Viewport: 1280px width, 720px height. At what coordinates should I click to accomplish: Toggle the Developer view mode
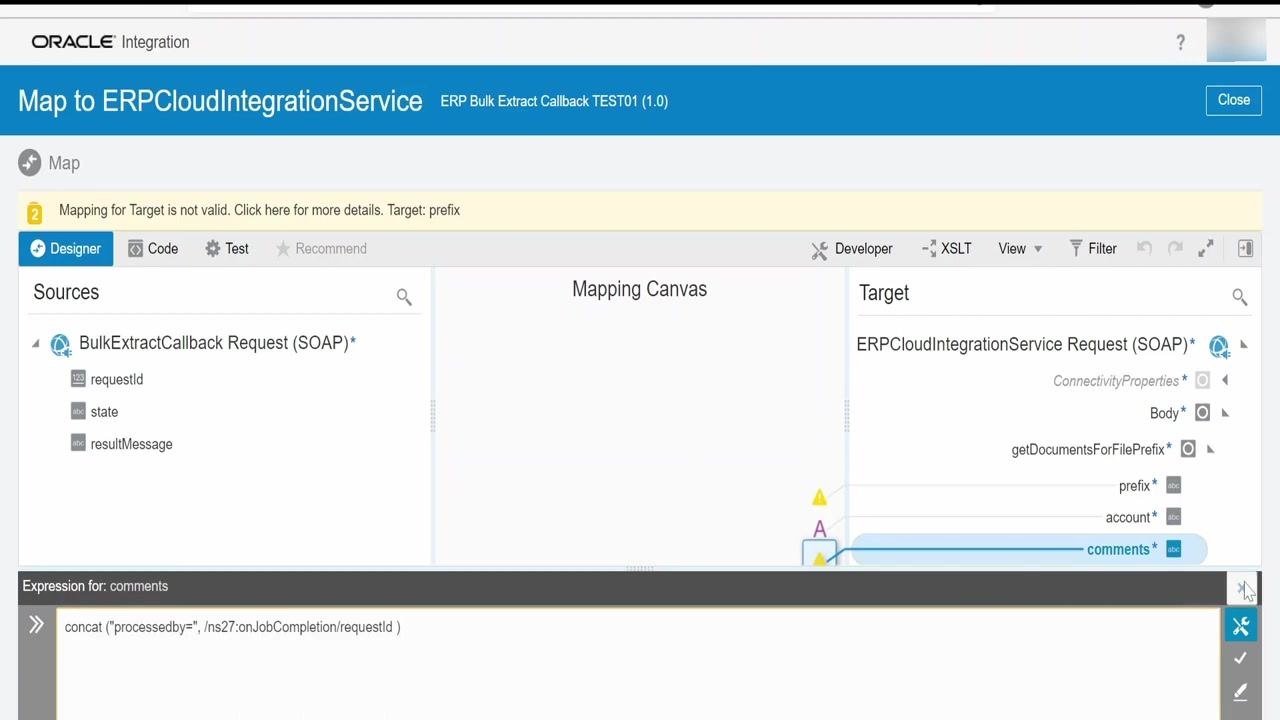[x=852, y=249]
